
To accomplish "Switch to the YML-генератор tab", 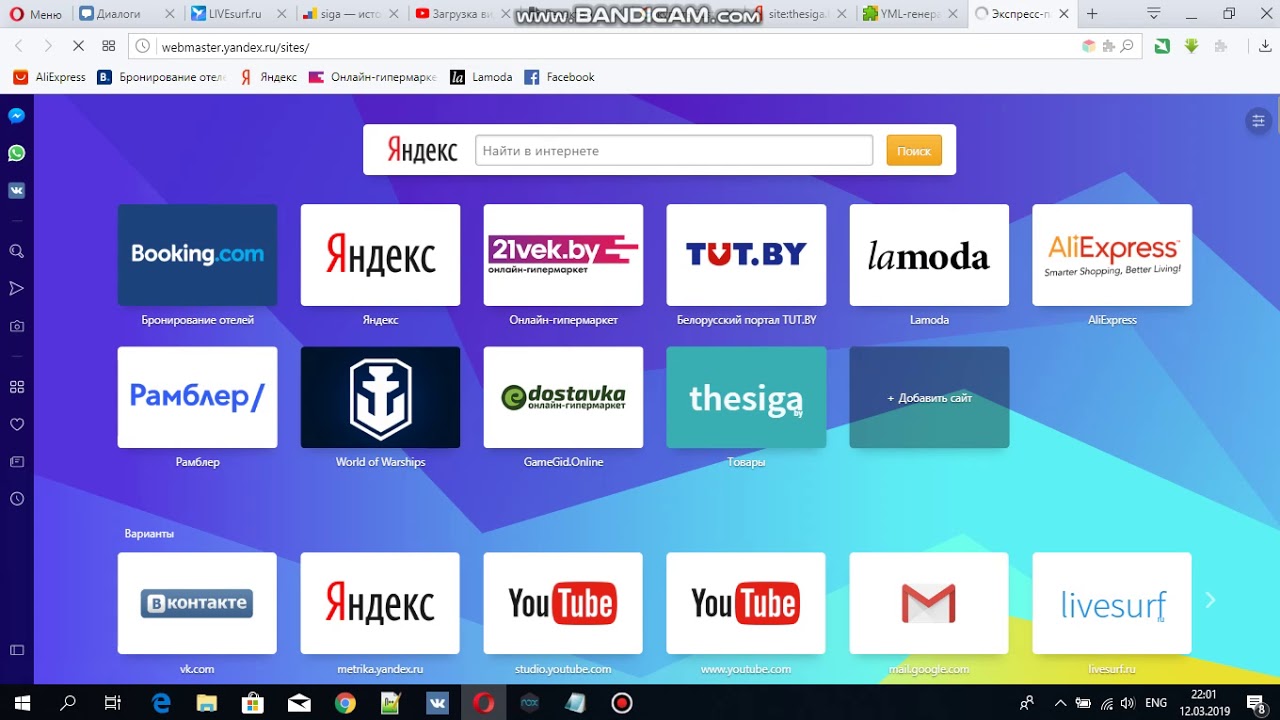I will click(911, 14).
